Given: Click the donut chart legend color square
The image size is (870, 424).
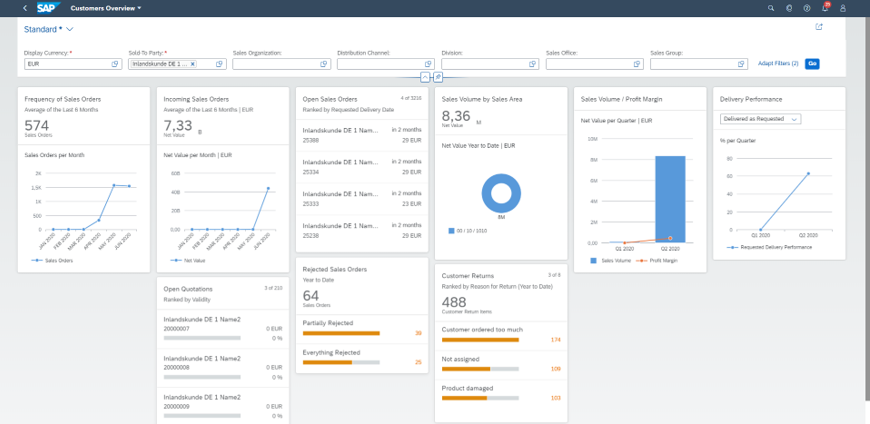Looking at the screenshot, I should (x=451, y=230).
